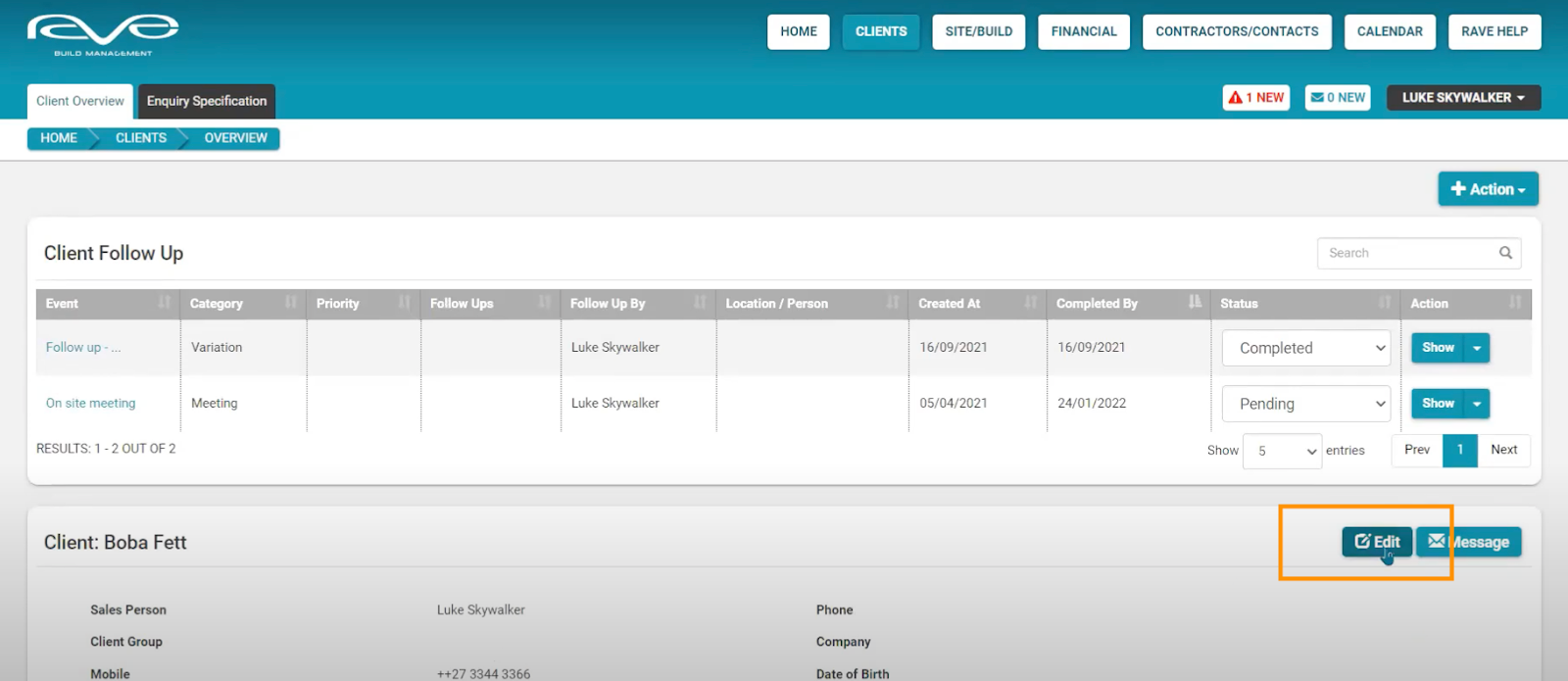The height and width of the screenshot is (681, 1568).
Task: Go to Prev page
Action: tap(1417, 450)
